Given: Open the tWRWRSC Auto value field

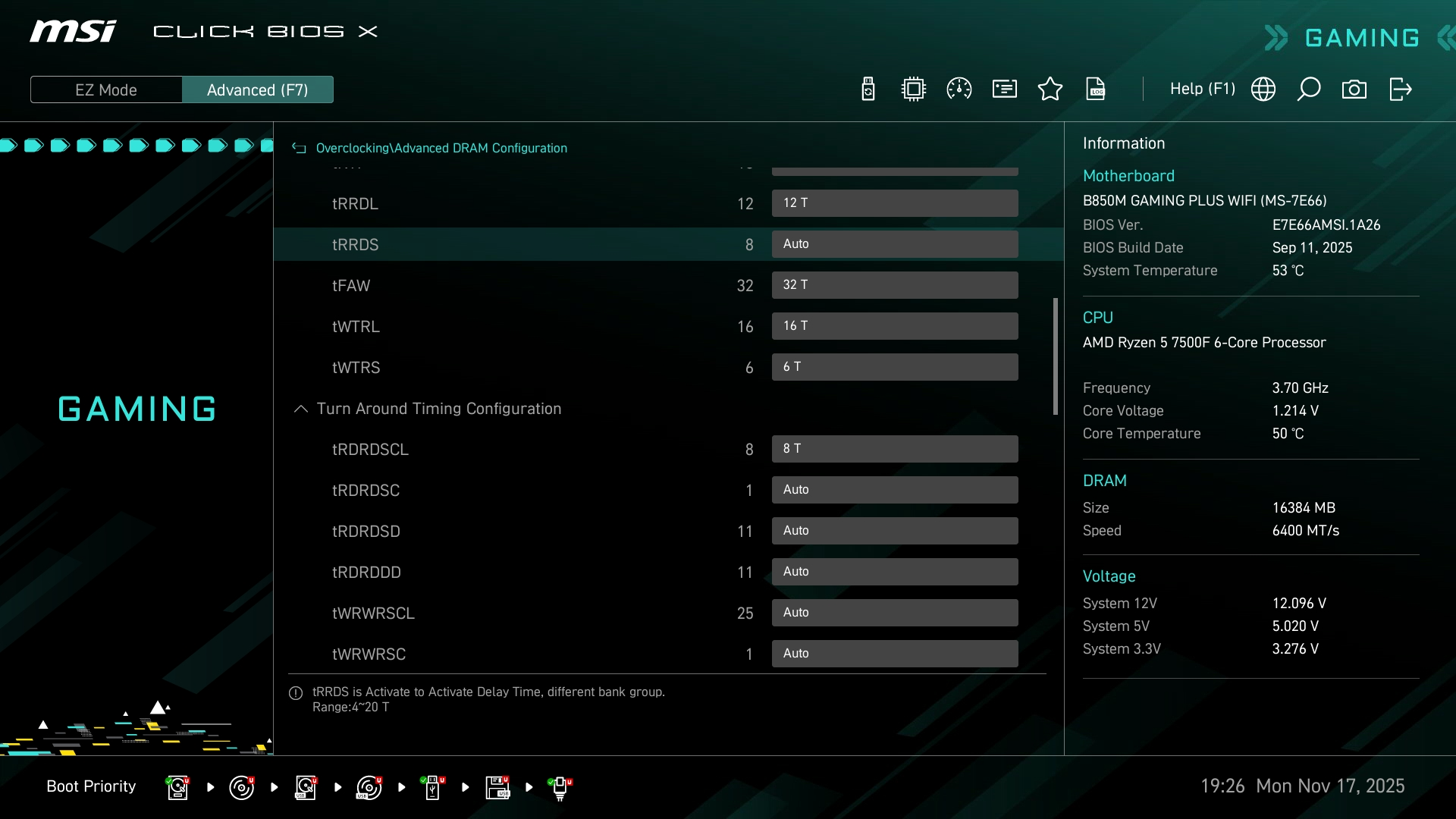Looking at the screenshot, I should (x=895, y=654).
